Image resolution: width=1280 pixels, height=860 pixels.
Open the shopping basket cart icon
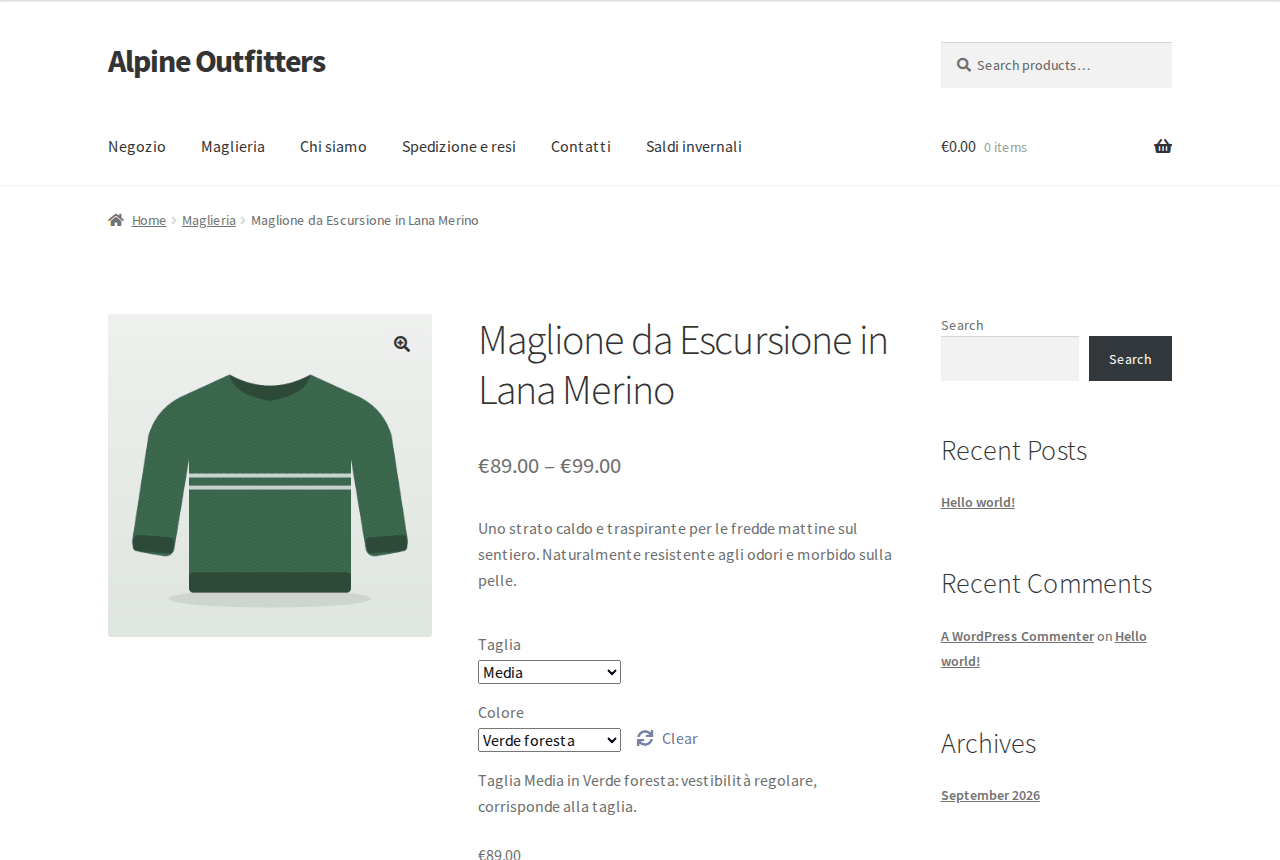pyautogui.click(x=1162, y=146)
